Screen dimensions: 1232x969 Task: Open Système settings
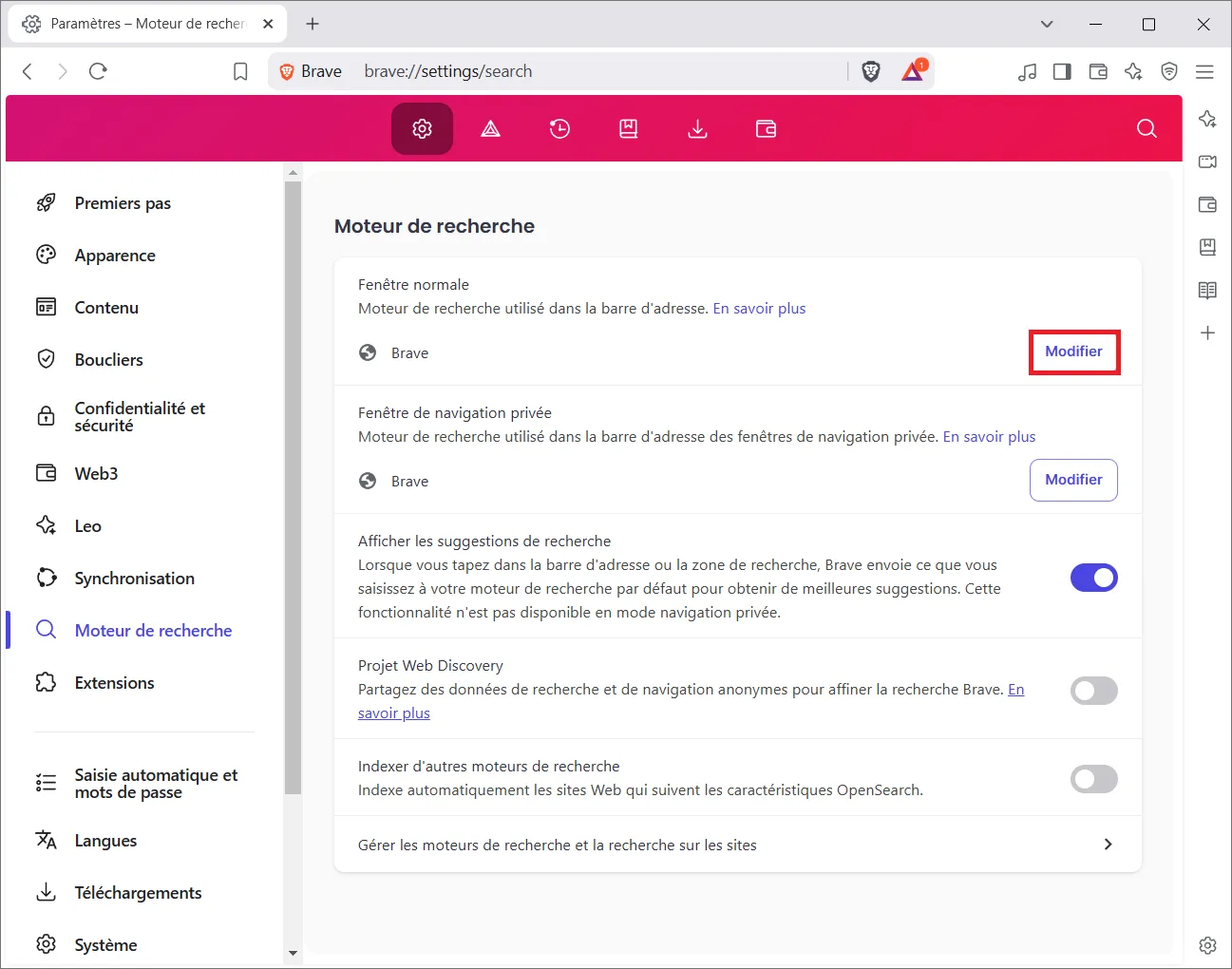pos(105,945)
